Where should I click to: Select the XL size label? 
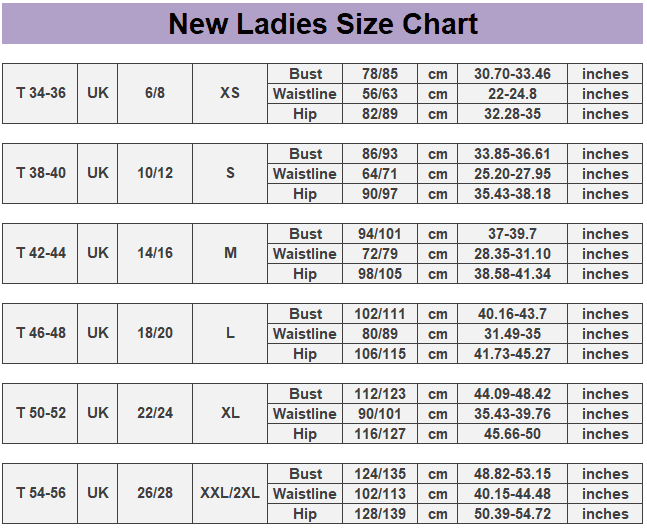[x=230, y=413]
